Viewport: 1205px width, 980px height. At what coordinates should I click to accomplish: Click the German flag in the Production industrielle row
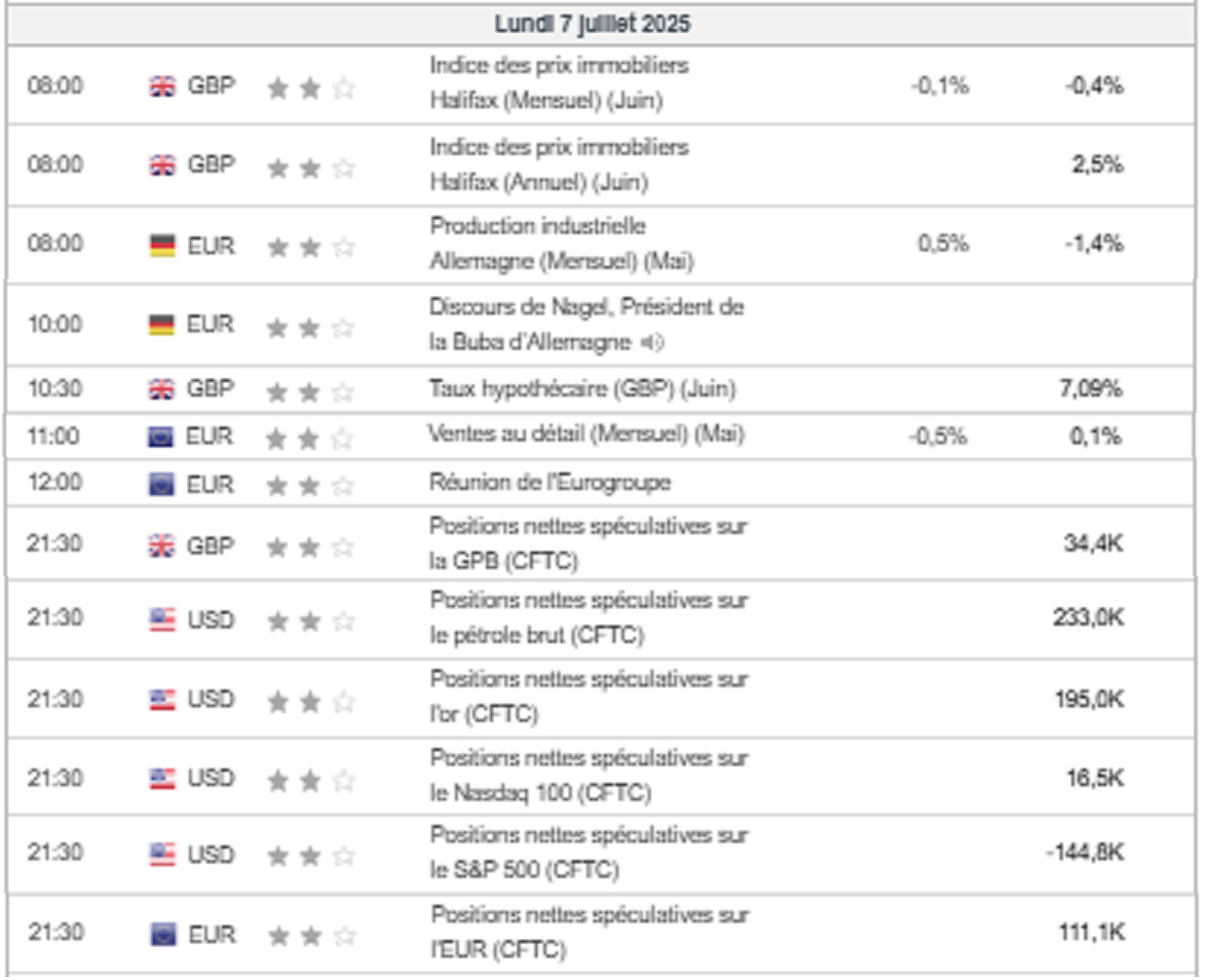(162, 245)
